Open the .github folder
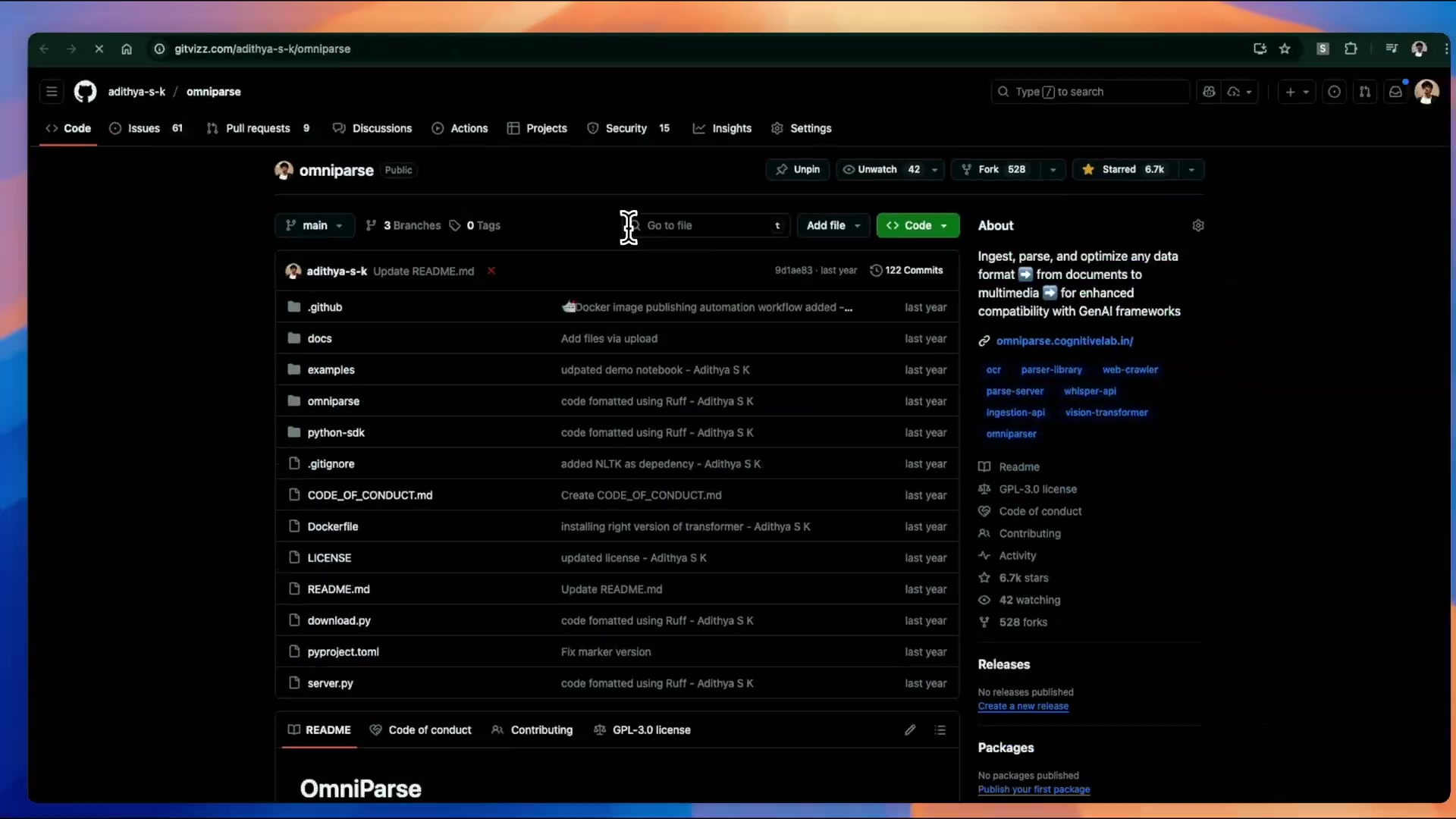The image size is (1456, 819). pyautogui.click(x=325, y=307)
